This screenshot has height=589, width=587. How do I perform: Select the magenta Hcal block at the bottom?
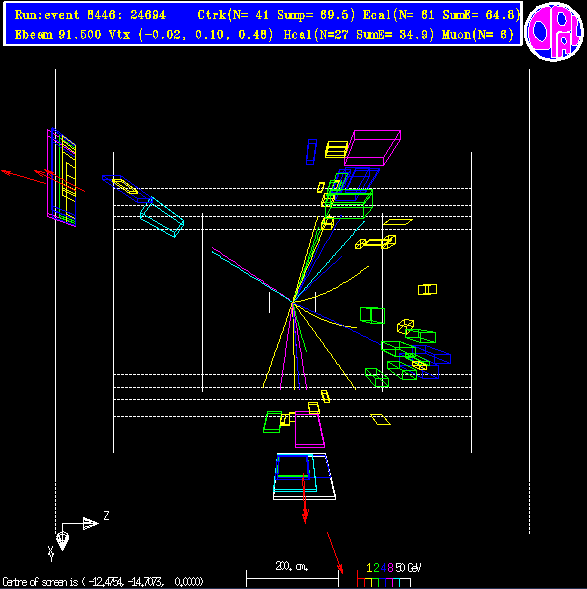[309, 429]
